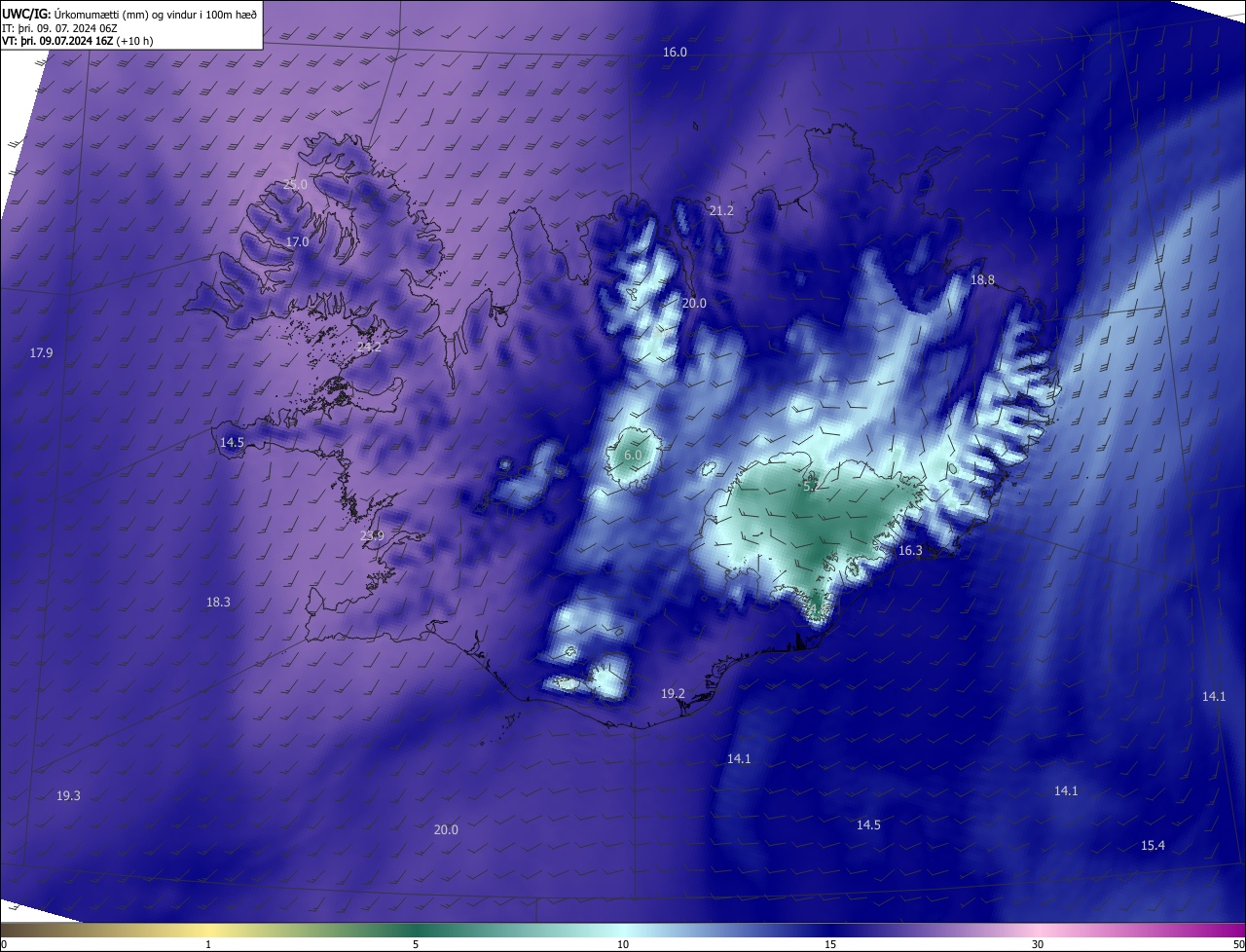Select the 15.4 value label
The image size is (1246, 952).
(x=1153, y=846)
